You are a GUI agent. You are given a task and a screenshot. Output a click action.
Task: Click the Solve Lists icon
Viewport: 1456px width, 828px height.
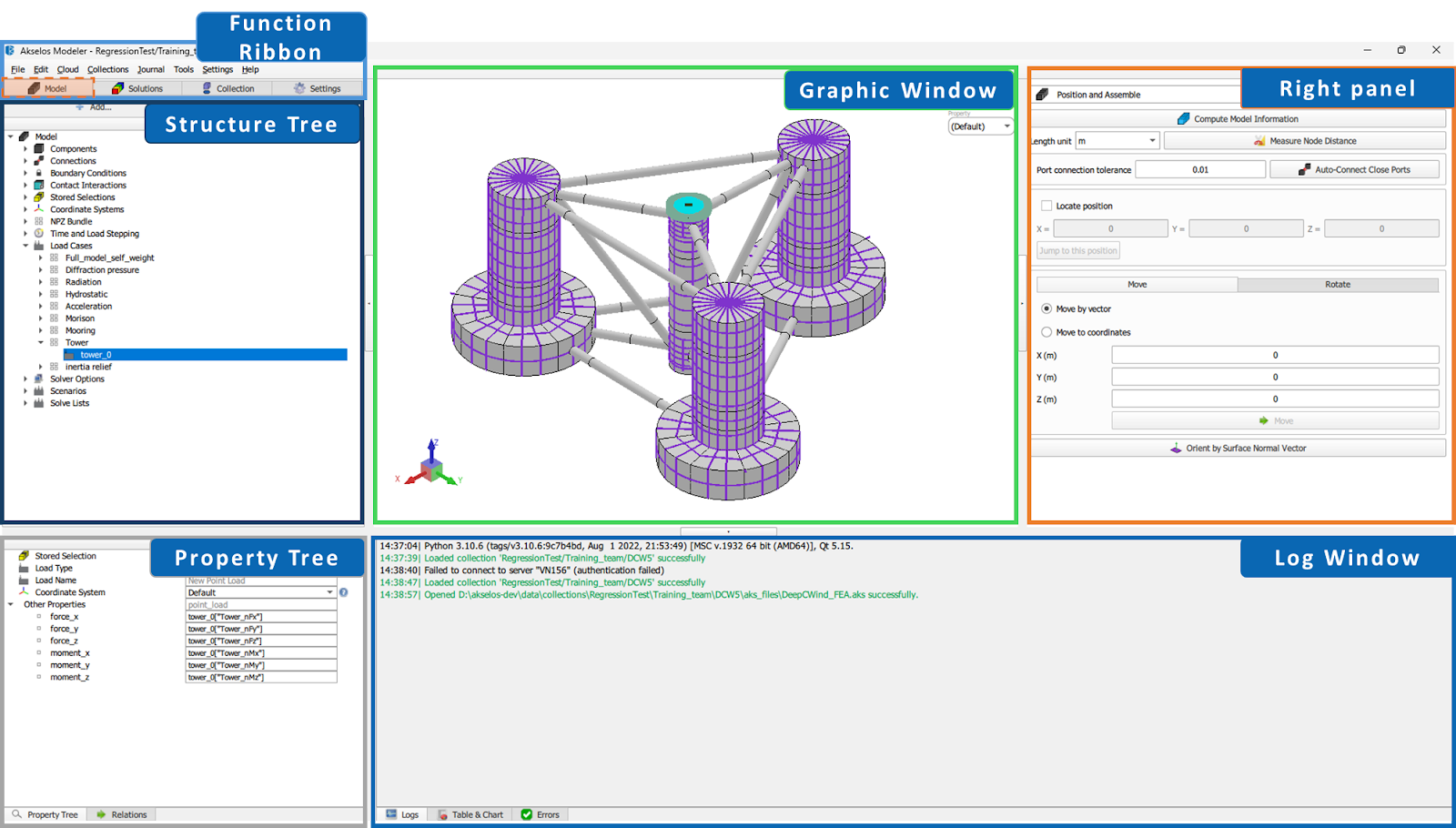coord(39,403)
